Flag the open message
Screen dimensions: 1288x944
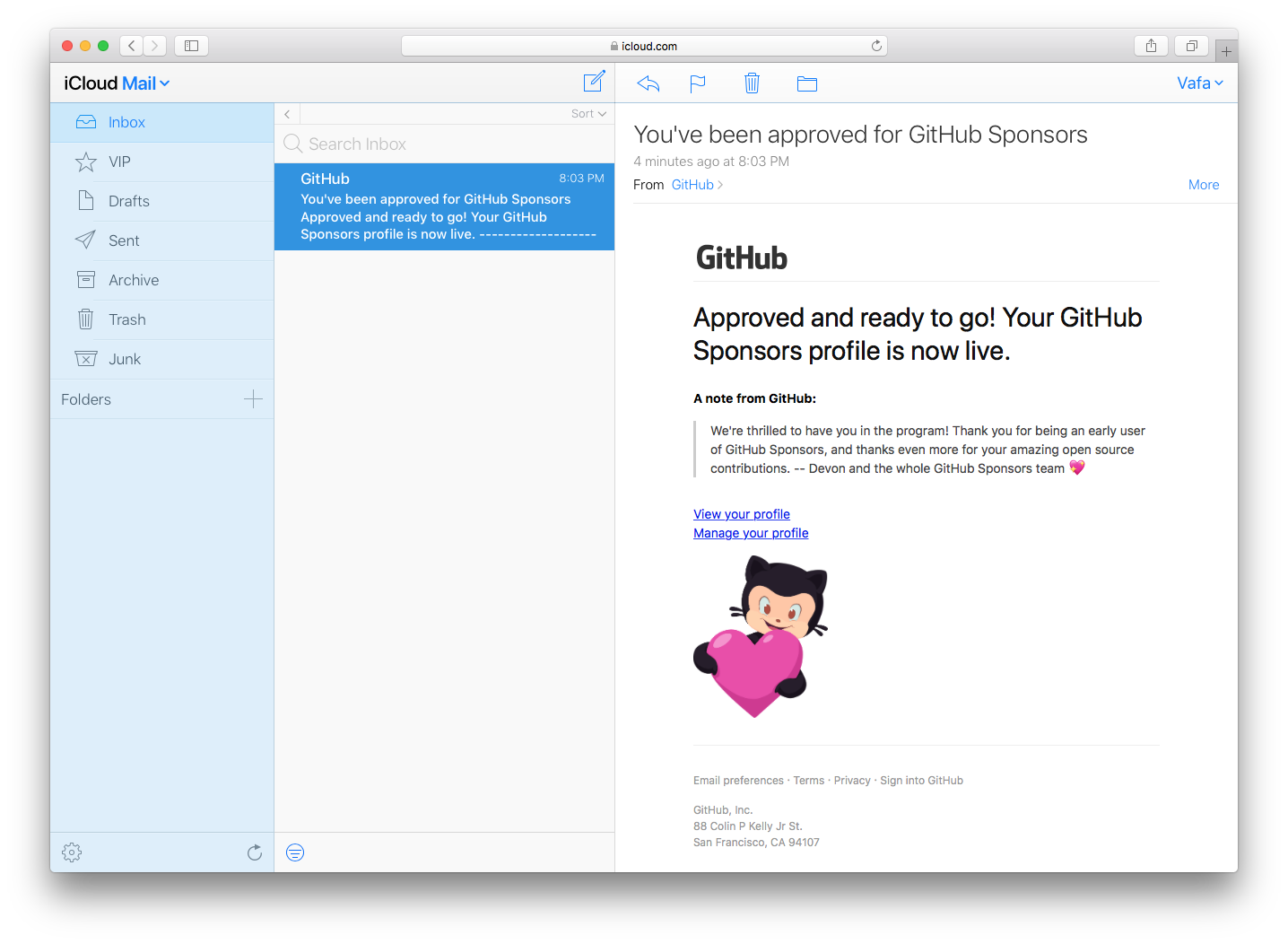coord(698,83)
